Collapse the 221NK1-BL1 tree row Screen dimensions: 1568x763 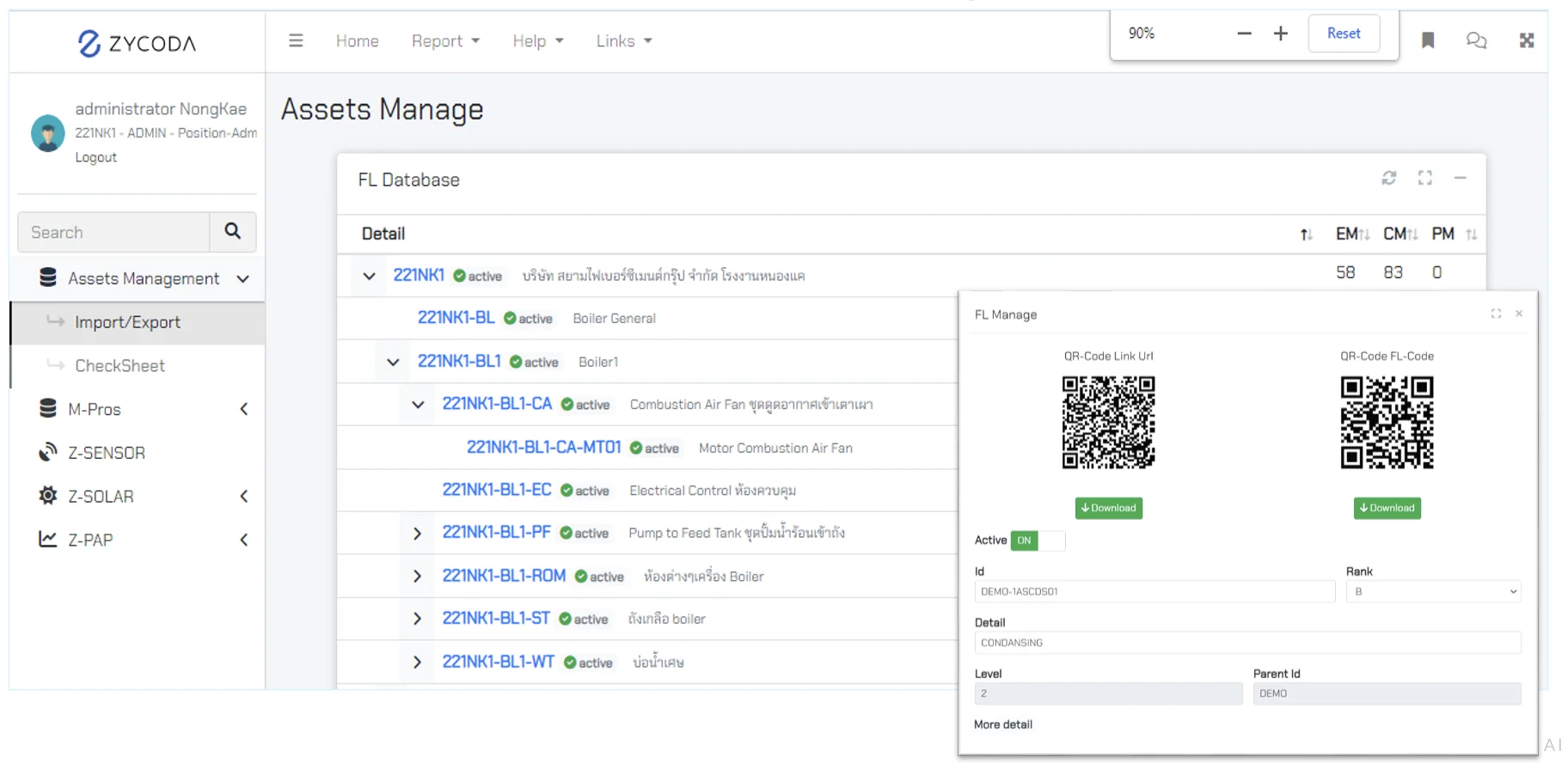click(x=393, y=362)
